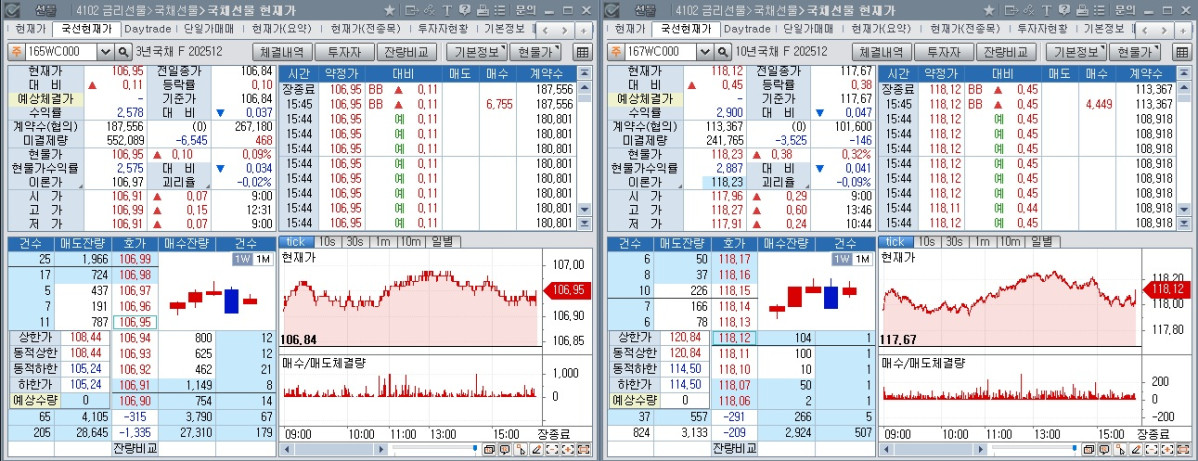The height and width of the screenshot is (461, 1198).
Task: Toggle 1M candle view in 3년국채 window
Action: pyautogui.click(x=262, y=259)
